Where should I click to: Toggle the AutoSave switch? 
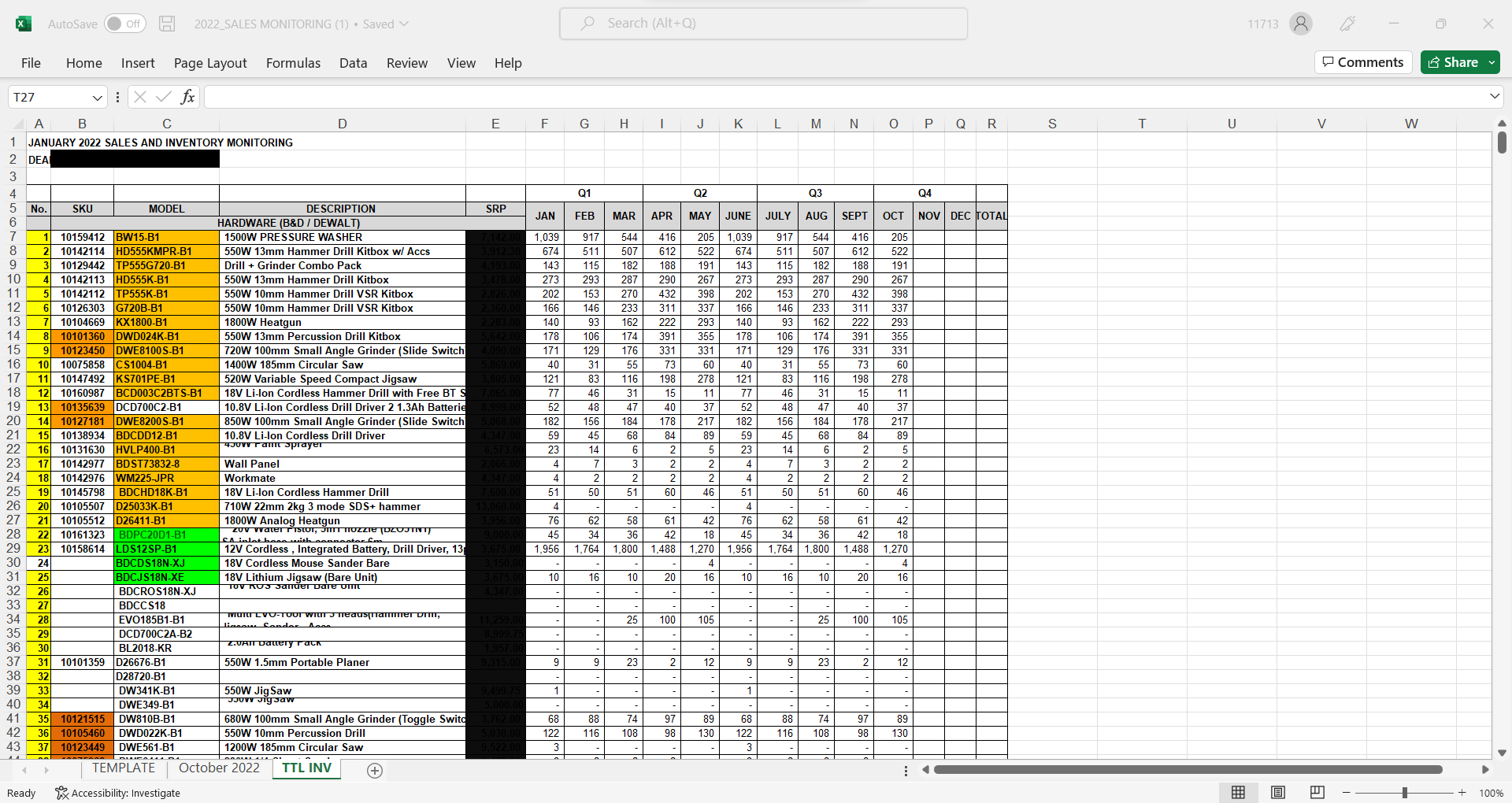(124, 24)
